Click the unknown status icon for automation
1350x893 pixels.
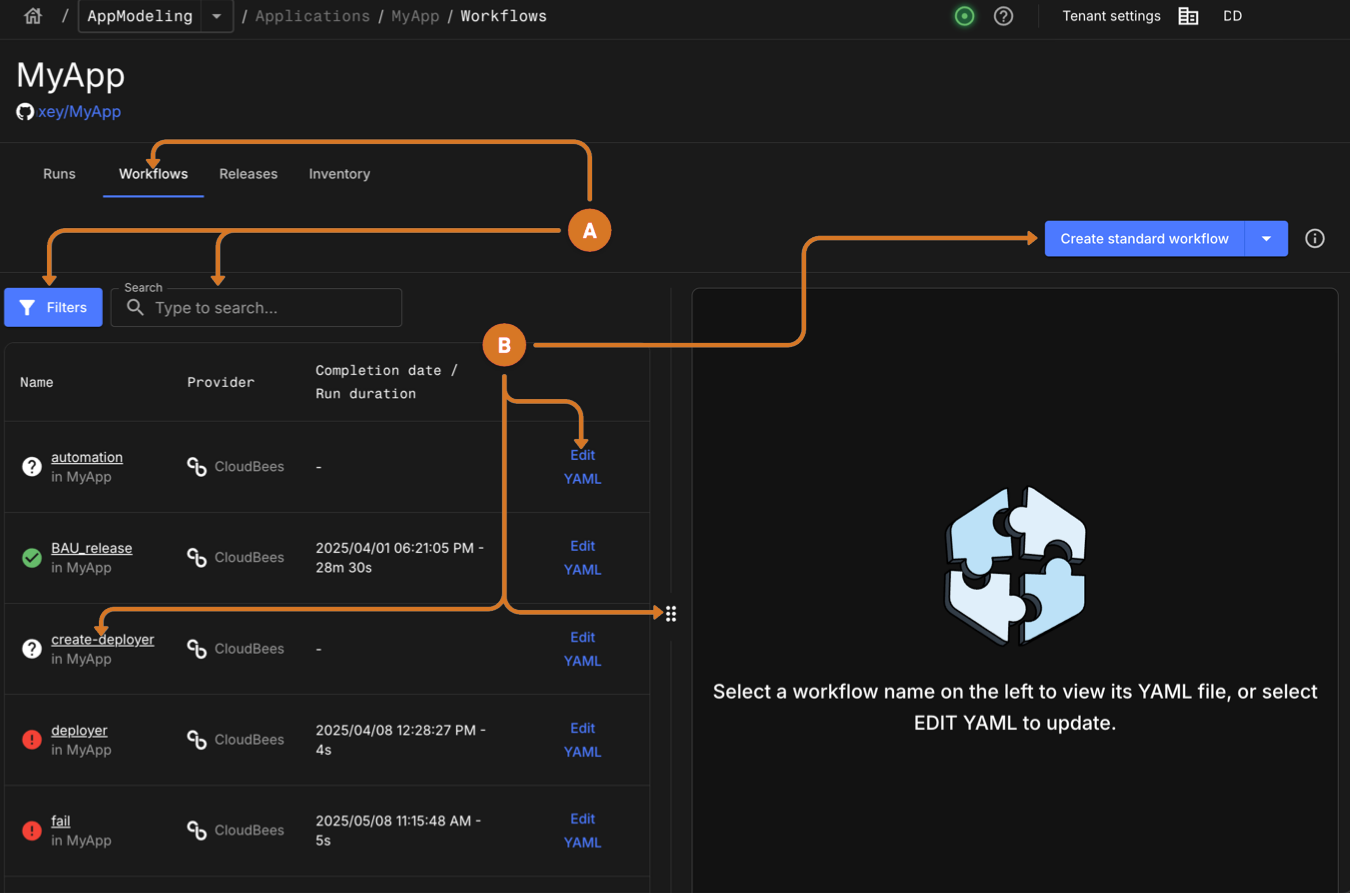(x=32, y=467)
